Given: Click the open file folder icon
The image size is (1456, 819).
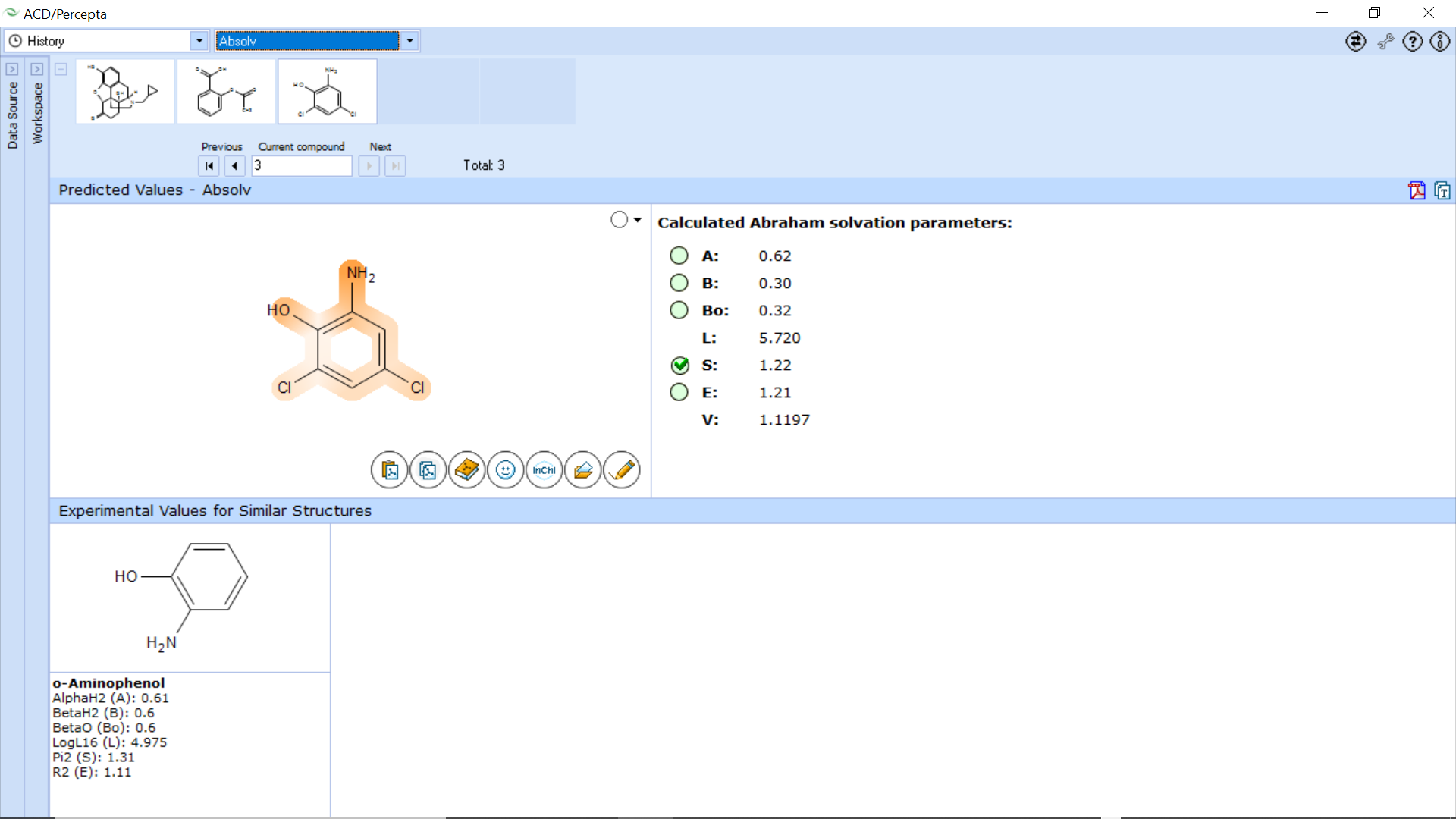Looking at the screenshot, I should pyautogui.click(x=583, y=470).
